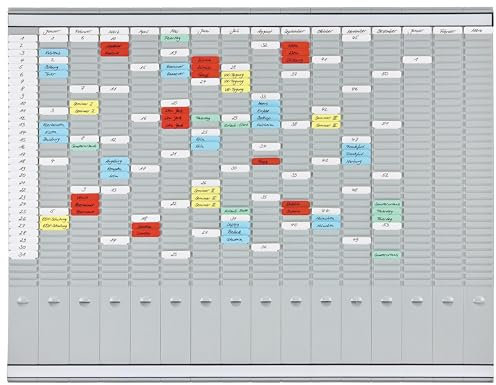Select yellow card in Juni, row 22
The image size is (496, 385).
205,190
